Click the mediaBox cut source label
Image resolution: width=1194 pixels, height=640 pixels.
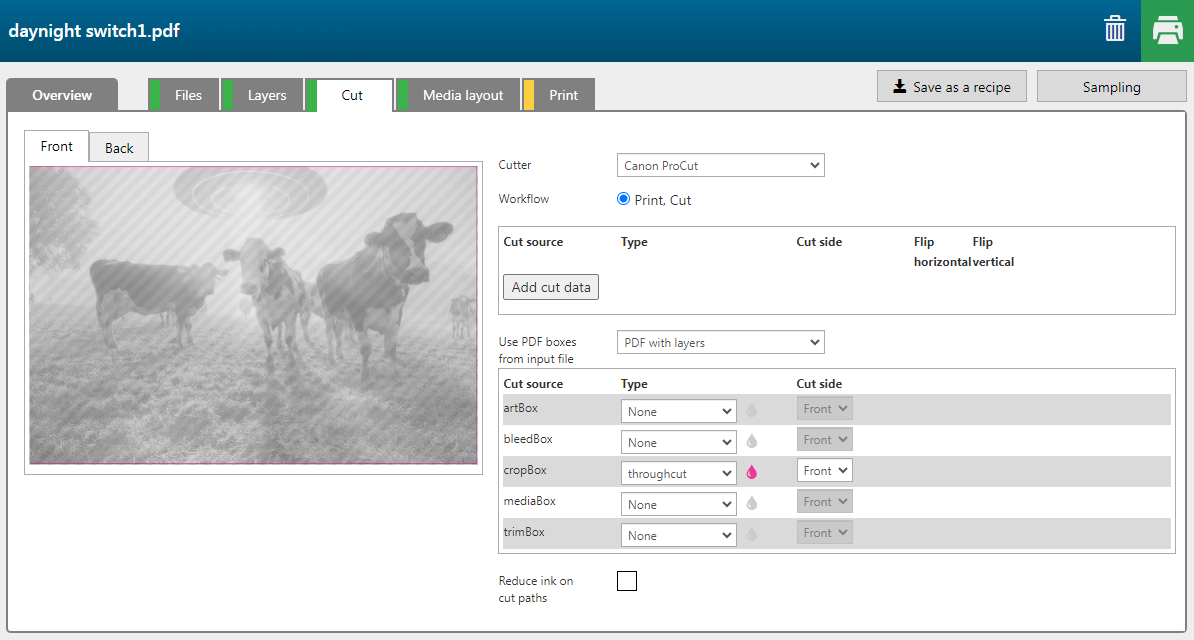pos(530,501)
